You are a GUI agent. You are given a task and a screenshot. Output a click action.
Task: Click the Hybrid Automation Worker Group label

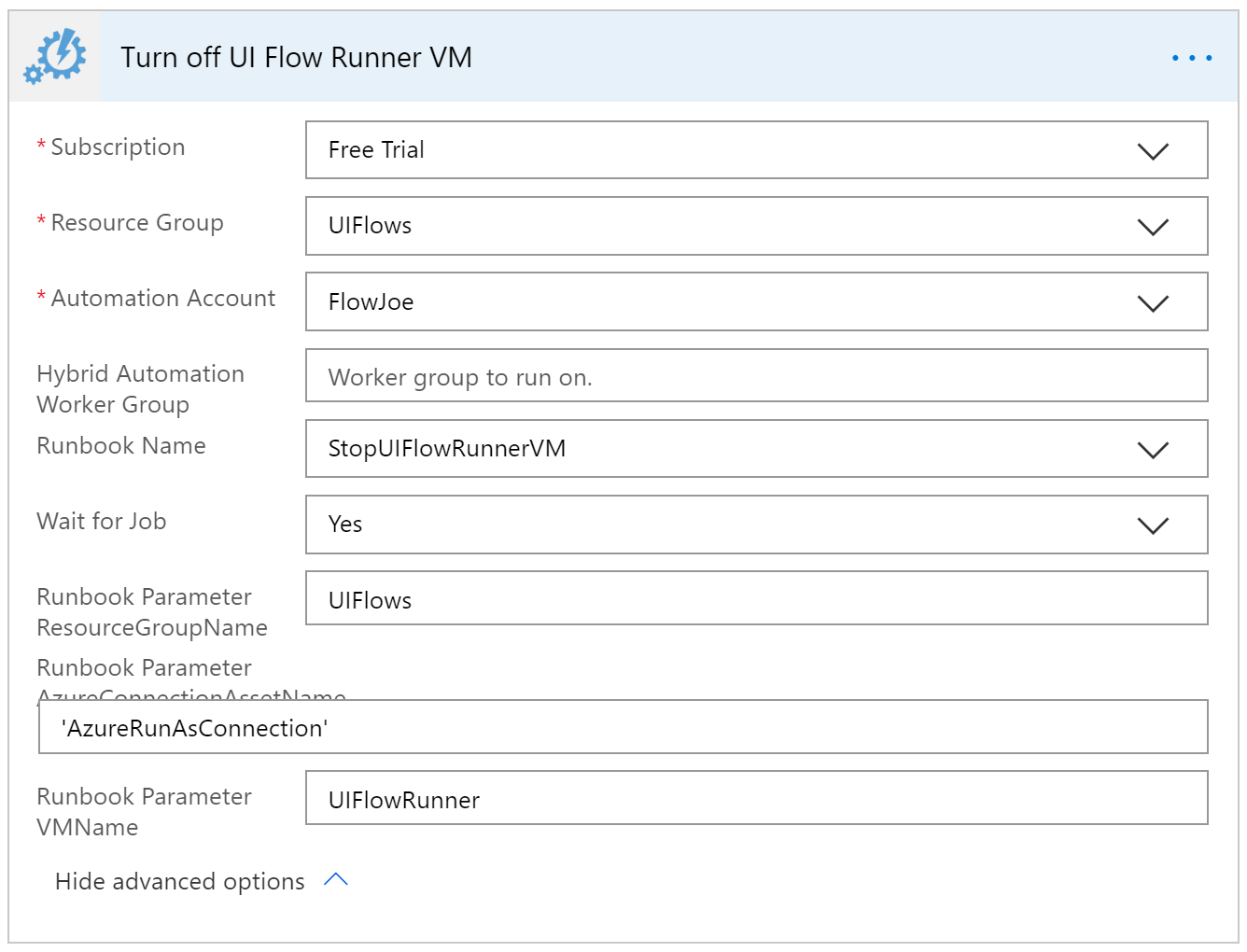pos(140,389)
